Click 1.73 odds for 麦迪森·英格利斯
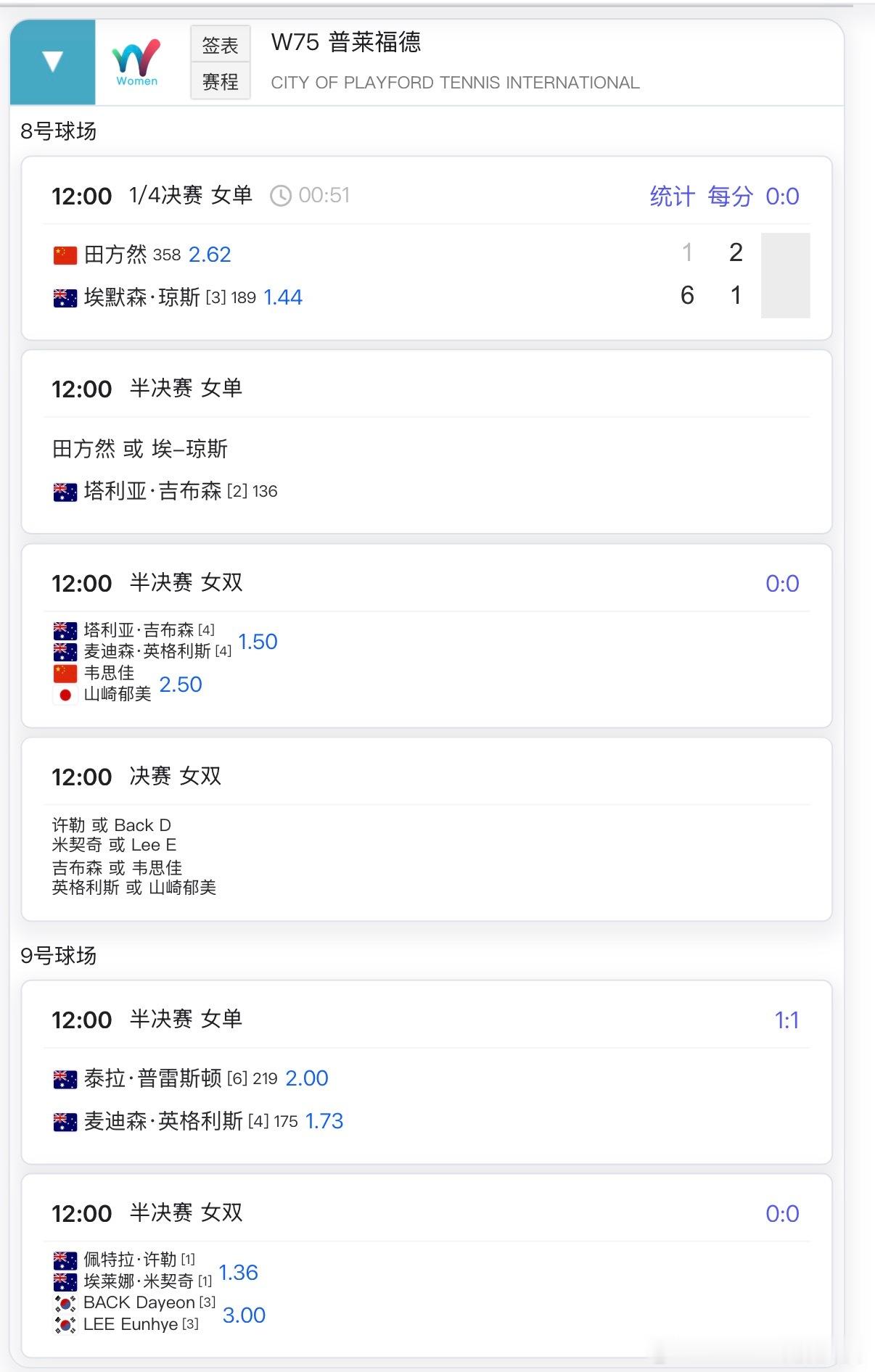Viewport: 875px width, 1372px height. click(x=324, y=1121)
